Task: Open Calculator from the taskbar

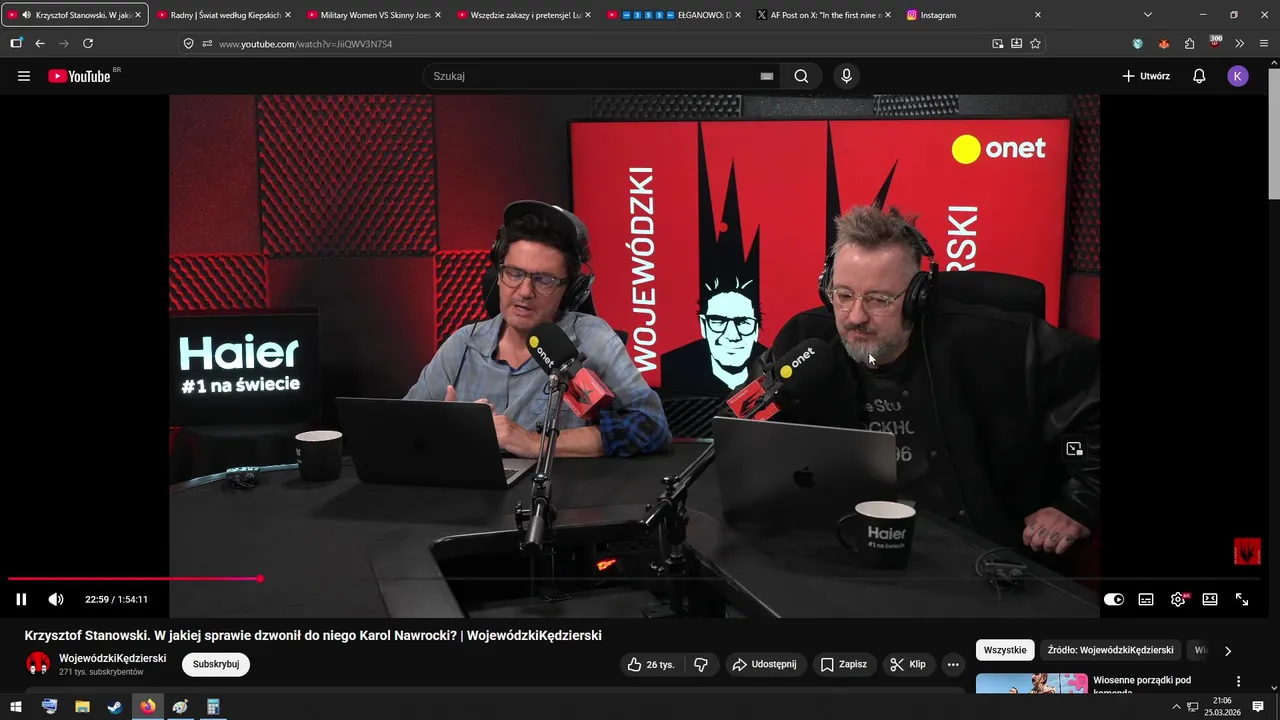Action: [x=213, y=707]
